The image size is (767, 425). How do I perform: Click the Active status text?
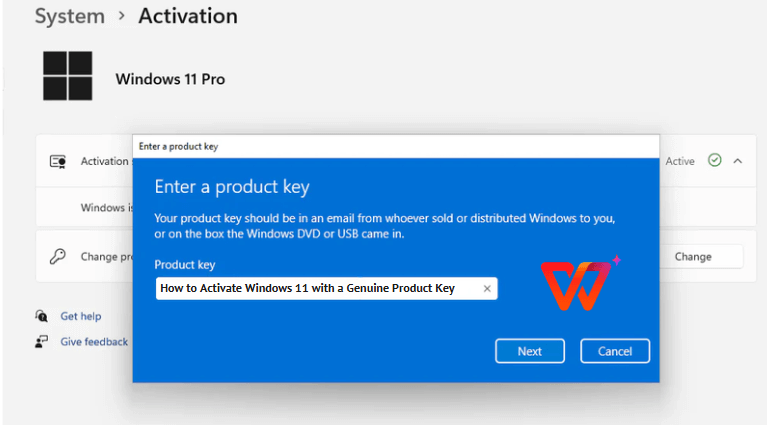tap(680, 161)
